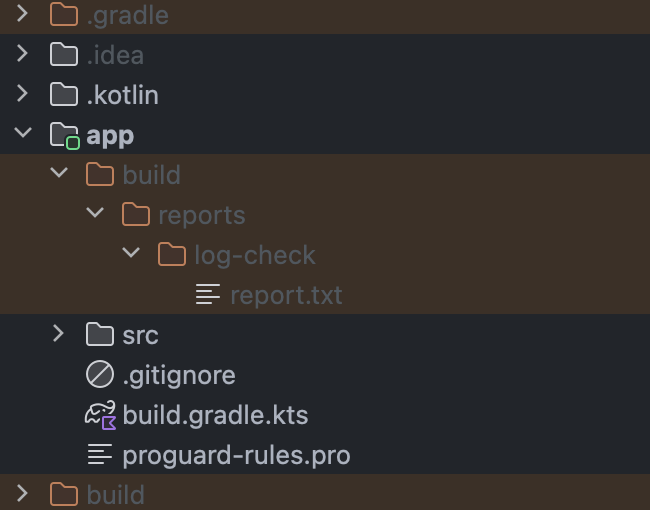Expand the .gradle folder chevron

[22, 14]
